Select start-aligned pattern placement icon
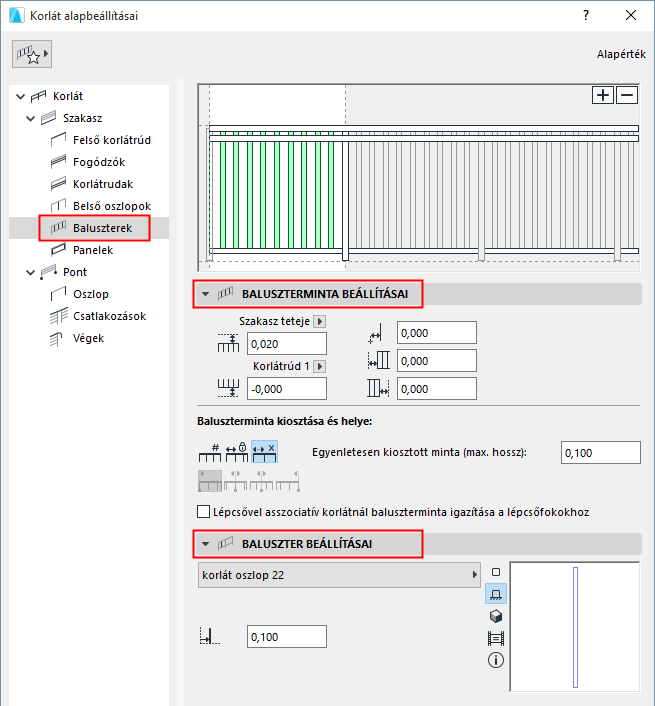 coord(210,480)
